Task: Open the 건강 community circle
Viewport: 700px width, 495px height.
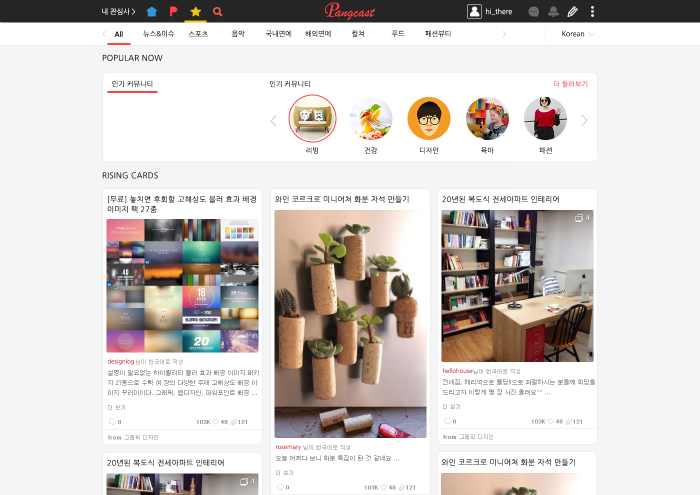Action: coord(371,119)
